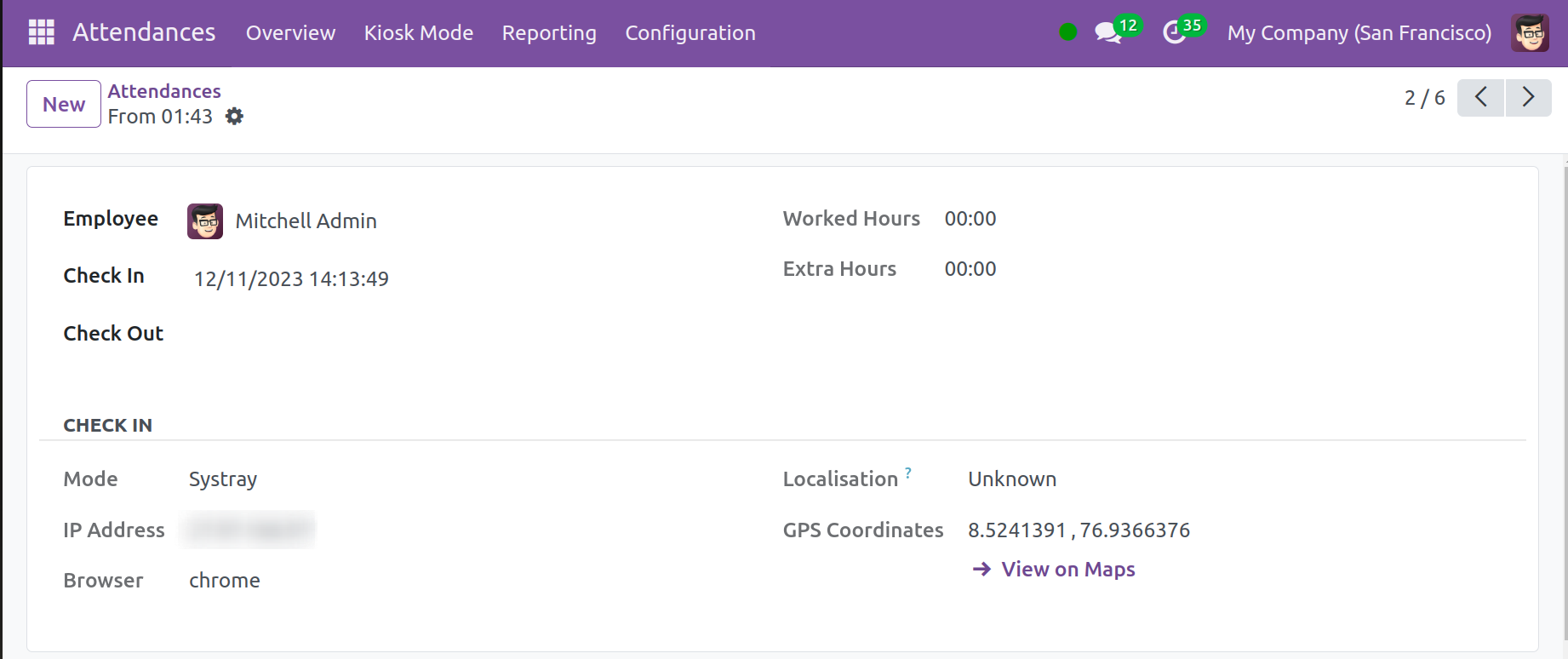The width and height of the screenshot is (1568, 659).
Task: Open the gear actions menu beside From 01:43
Action: (234, 117)
